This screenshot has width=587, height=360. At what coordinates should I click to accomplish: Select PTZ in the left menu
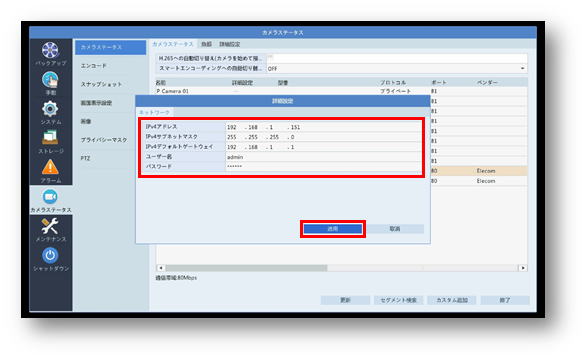tap(85, 158)
